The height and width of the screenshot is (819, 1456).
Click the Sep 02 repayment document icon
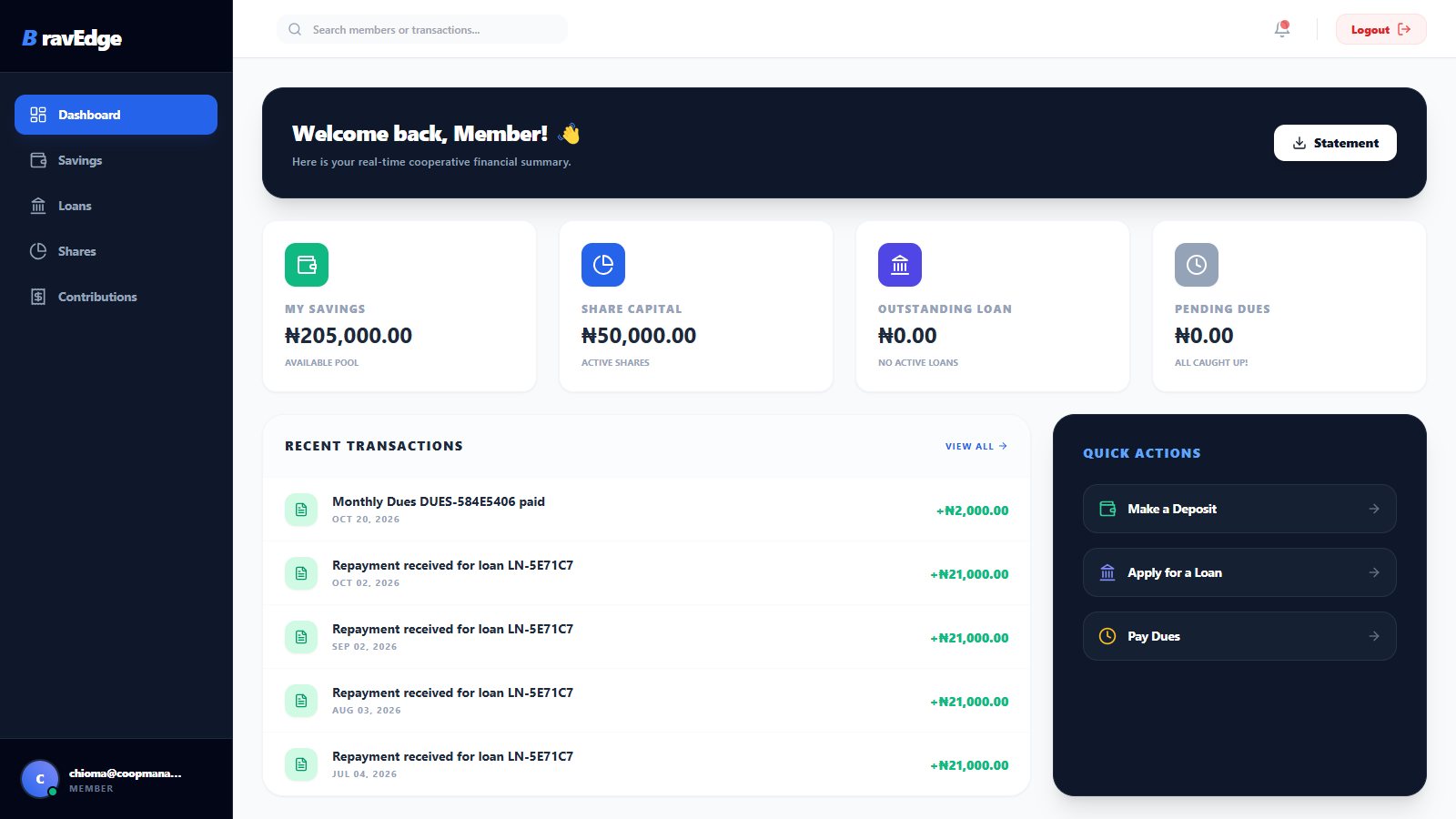301,637
